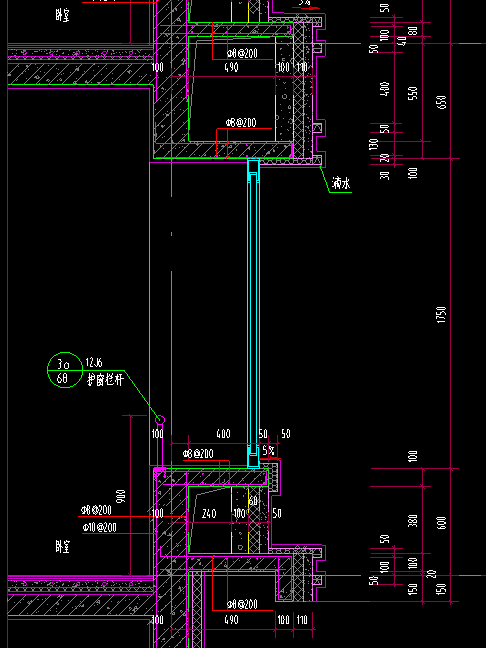Click the 240 dimension text

pos(209,514)
